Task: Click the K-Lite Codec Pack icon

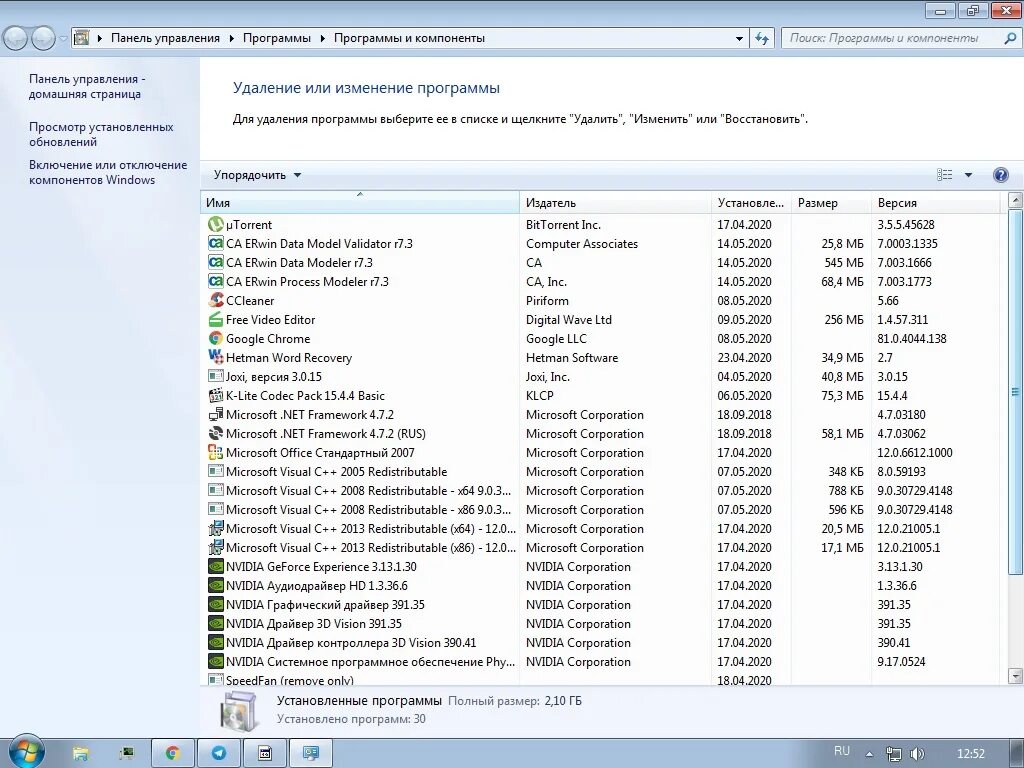Action: [216, 395]
